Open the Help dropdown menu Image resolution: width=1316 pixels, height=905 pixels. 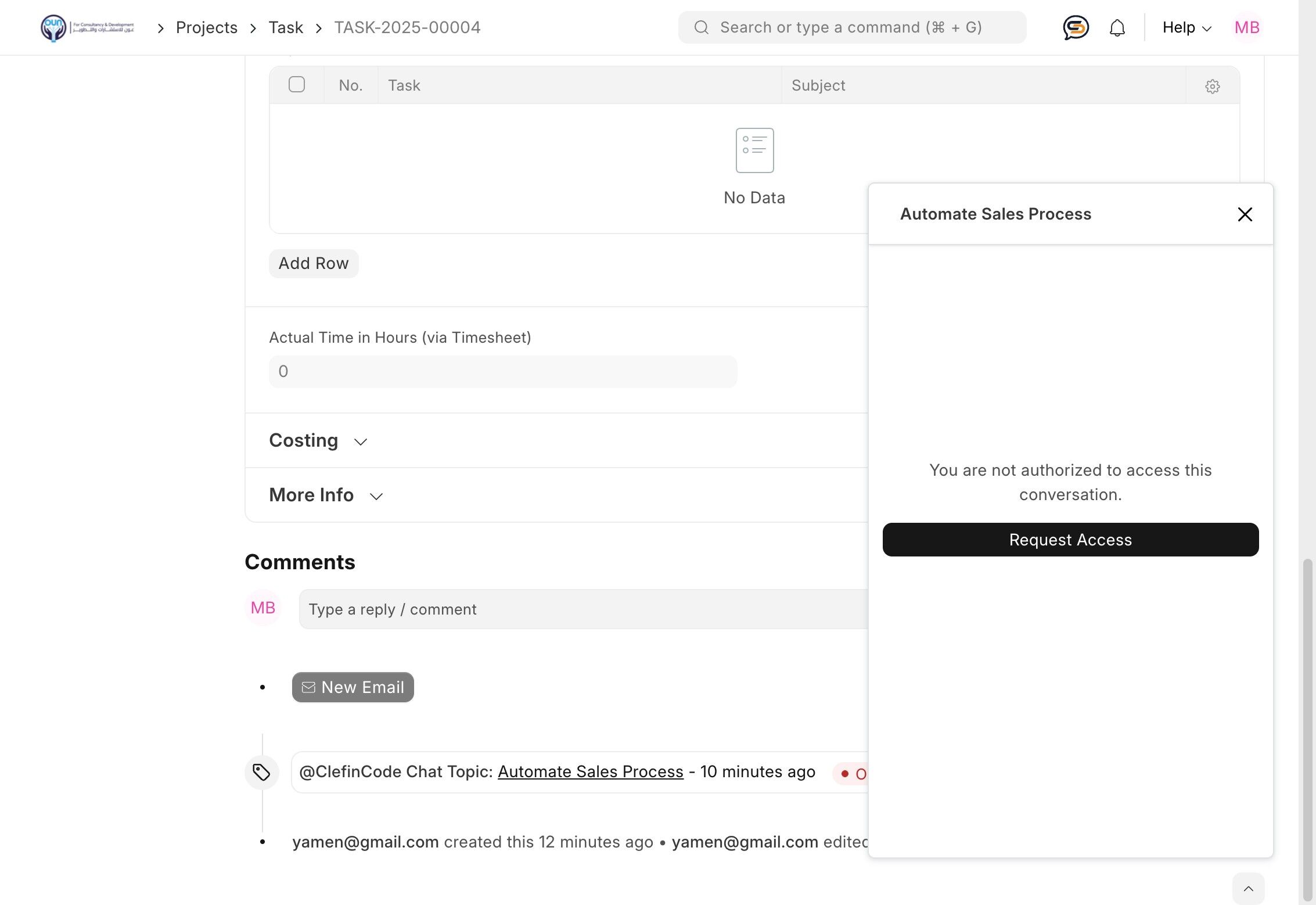(1186, 27)
